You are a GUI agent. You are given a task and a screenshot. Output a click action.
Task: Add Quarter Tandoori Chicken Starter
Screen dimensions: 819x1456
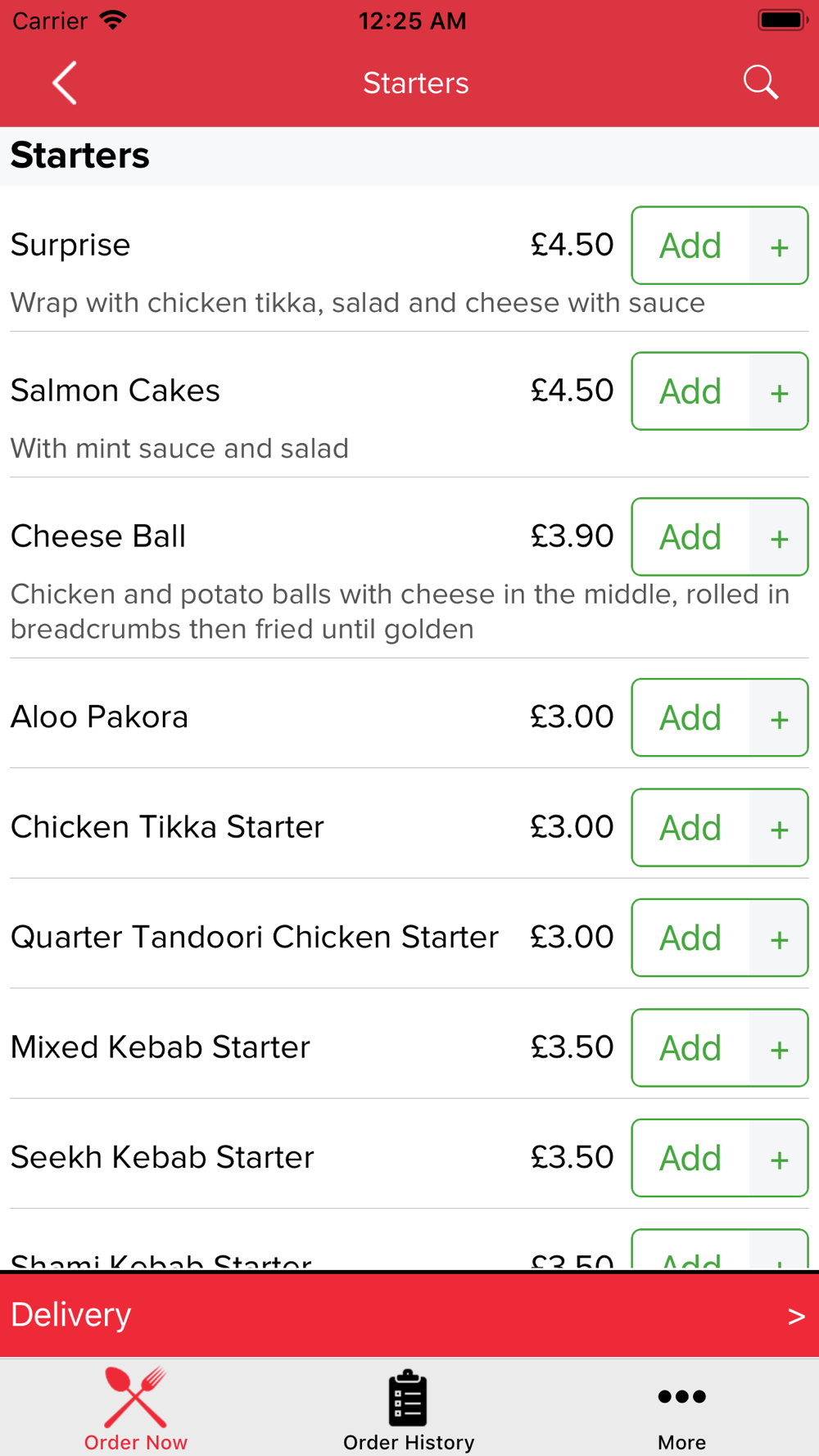tap(690, 938)
